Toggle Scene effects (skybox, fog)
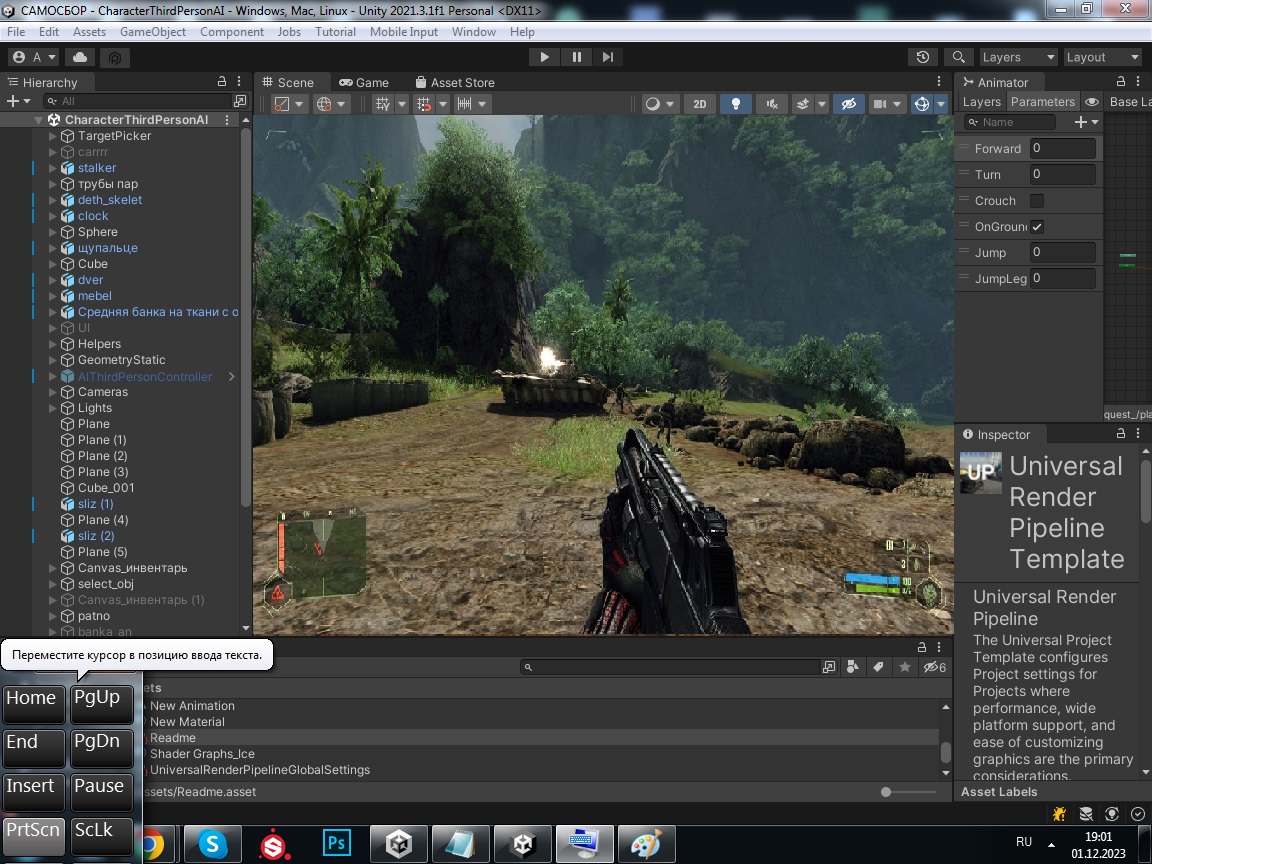This screenshot has height=864, width=1280. (x=803, y=104)
